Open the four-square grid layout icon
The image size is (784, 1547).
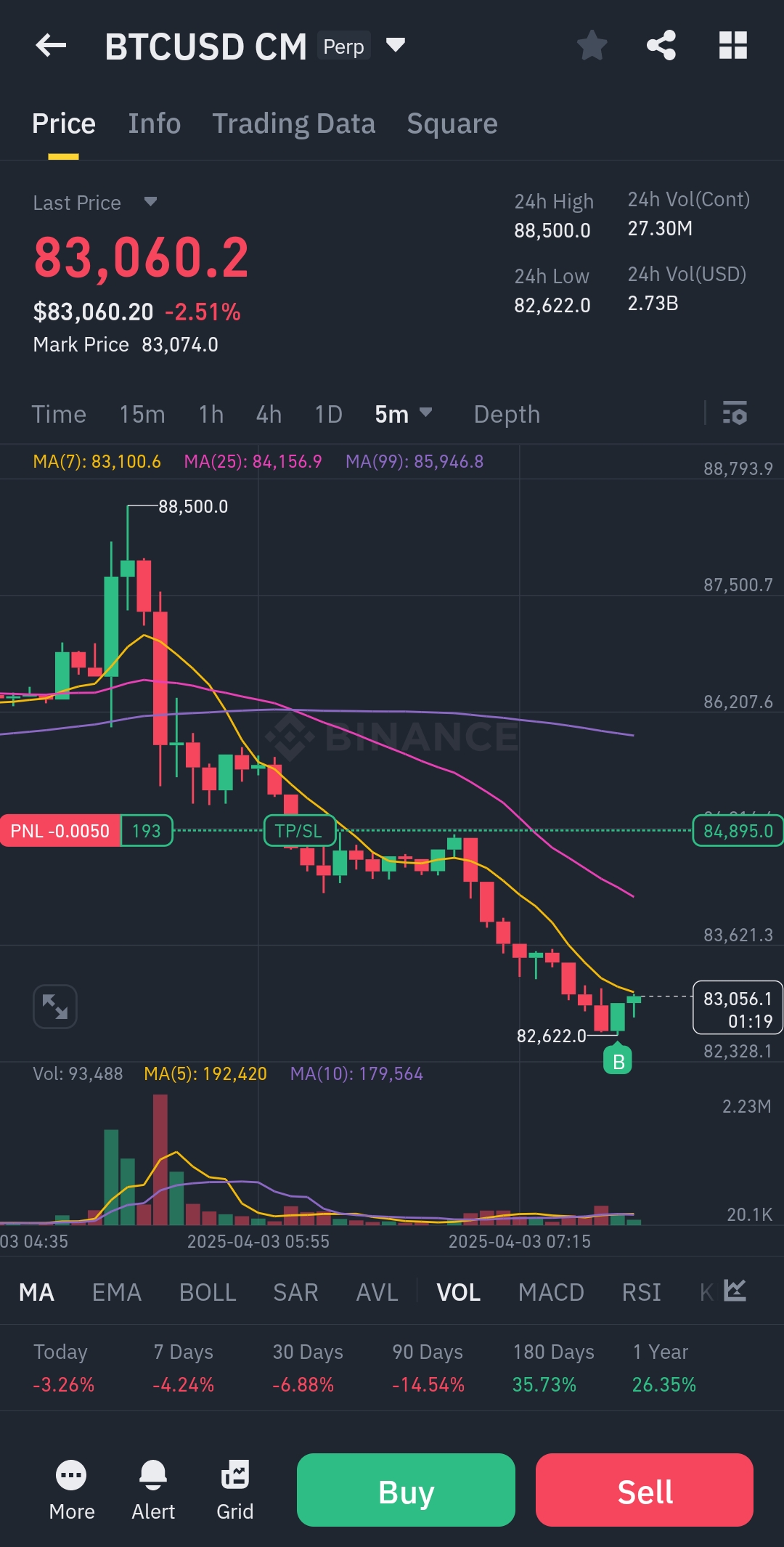732,45
